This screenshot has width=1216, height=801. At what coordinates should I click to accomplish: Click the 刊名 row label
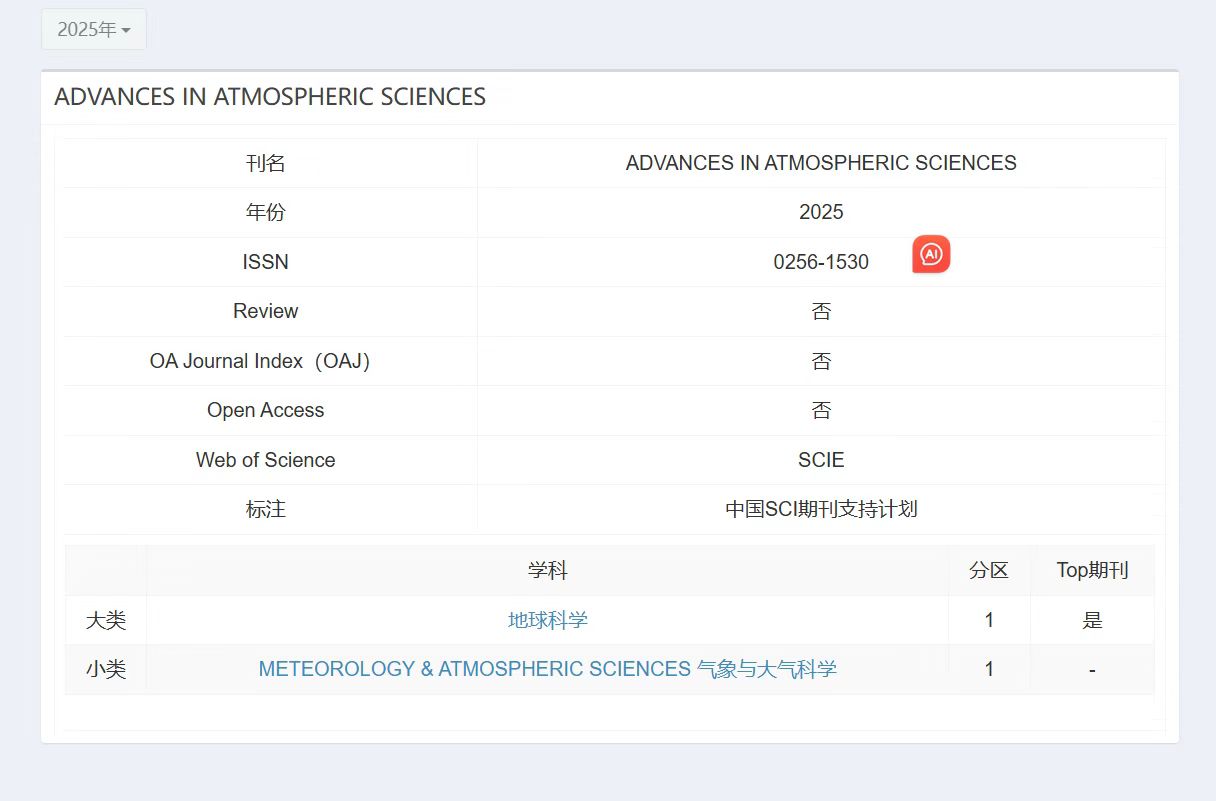(x=266, y=163)
